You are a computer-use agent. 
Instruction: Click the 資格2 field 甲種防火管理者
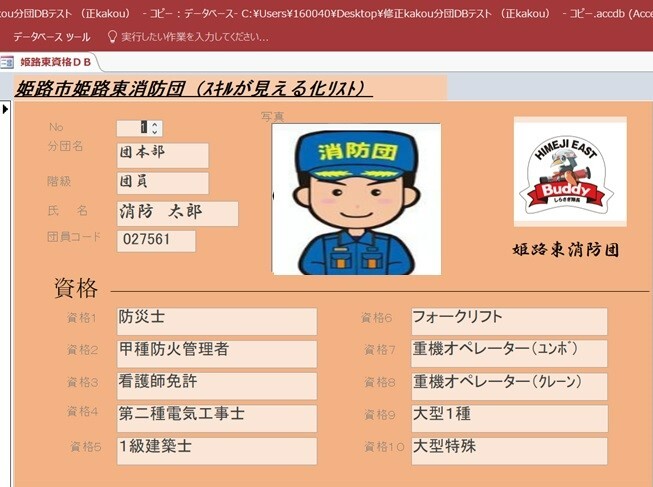217,354
